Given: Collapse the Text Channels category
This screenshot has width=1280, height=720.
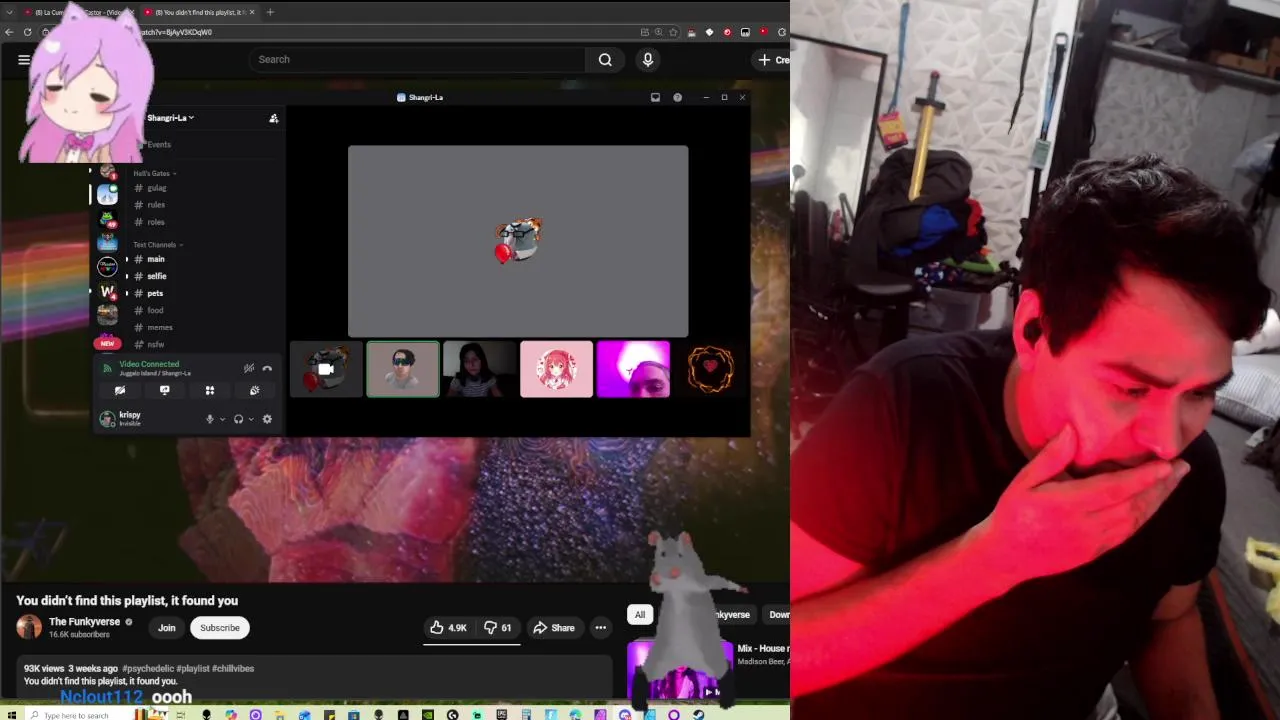Looking at the screenshot, I should (158, 245).
